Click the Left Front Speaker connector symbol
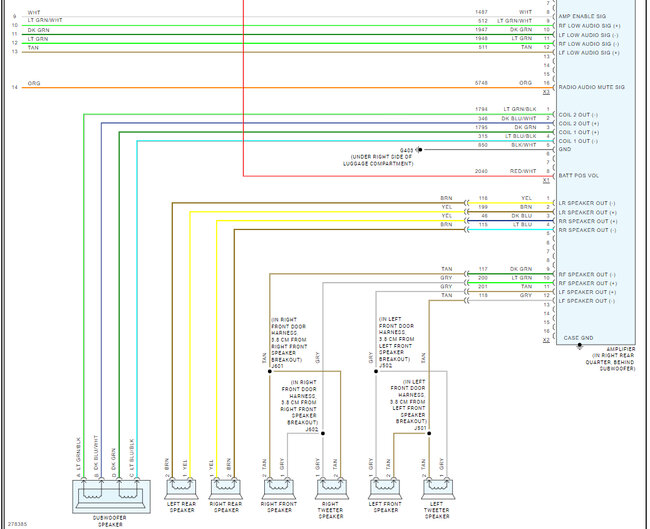This screenshot has height=529, width=650. 385,489
